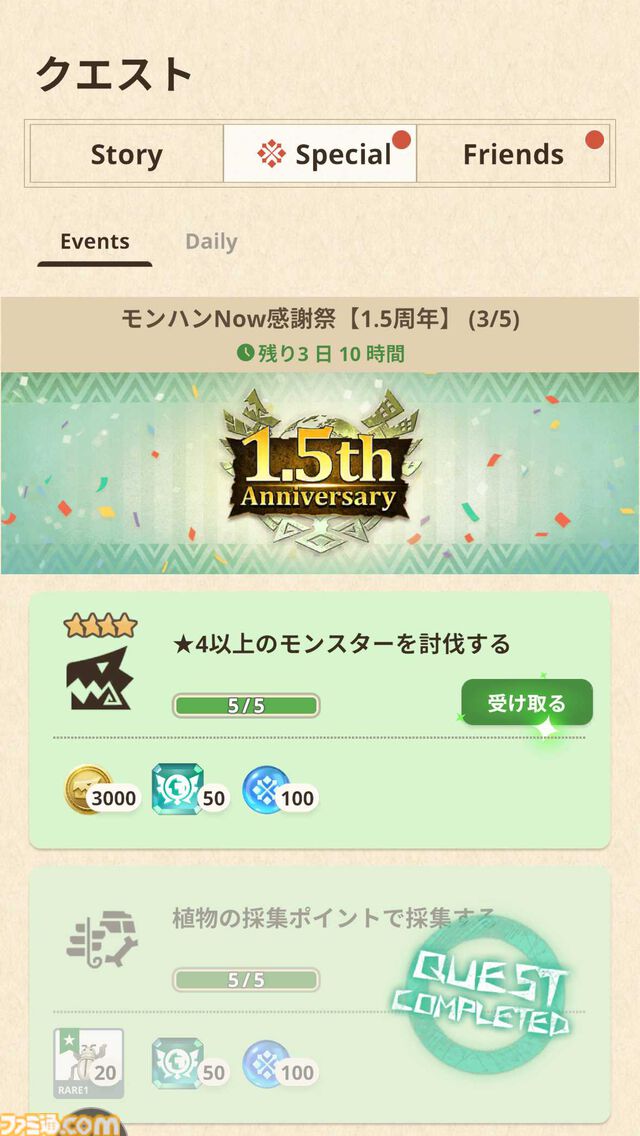Select the Events sub-tab

point(95,242)
